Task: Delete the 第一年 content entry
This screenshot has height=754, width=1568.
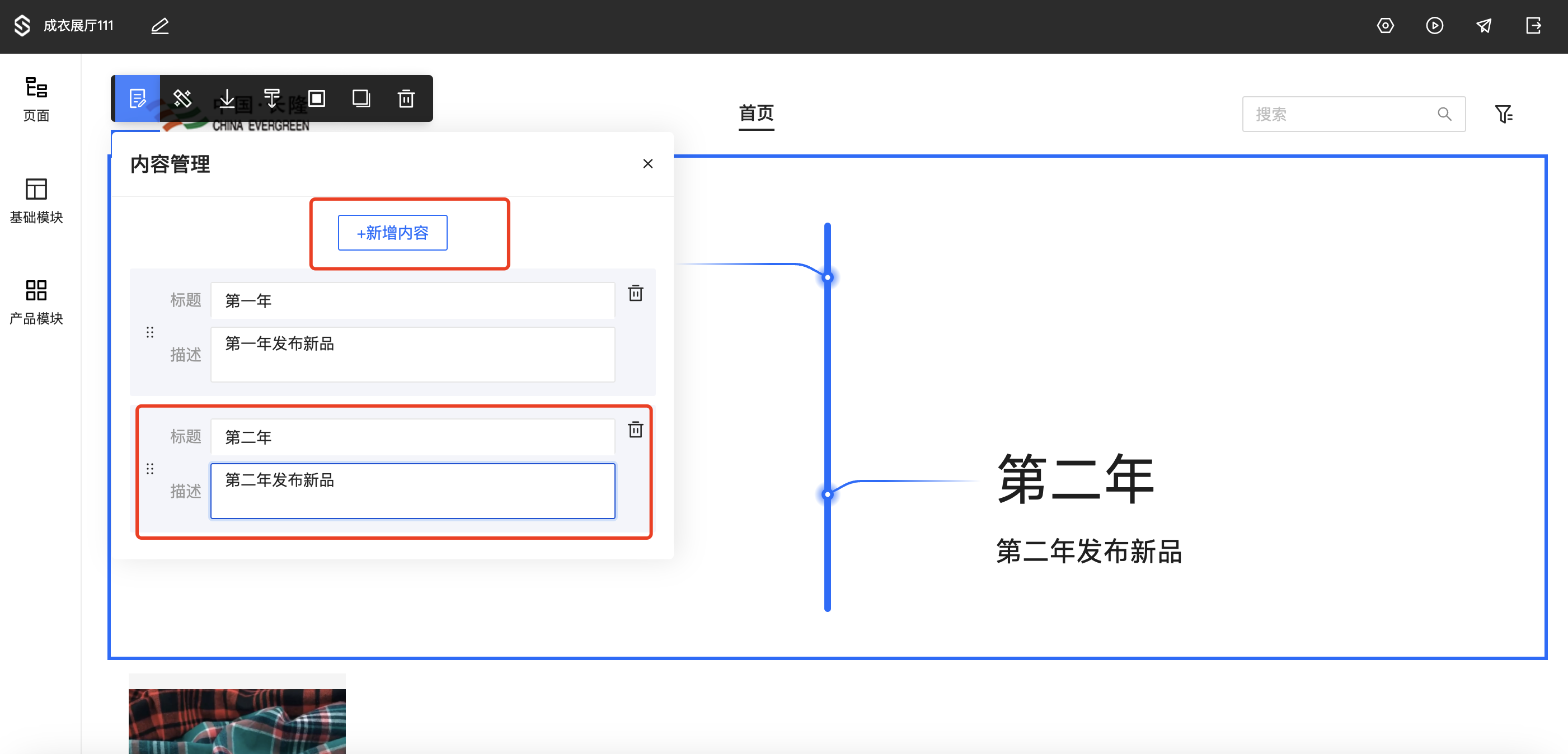Action: tap(635, 293)
